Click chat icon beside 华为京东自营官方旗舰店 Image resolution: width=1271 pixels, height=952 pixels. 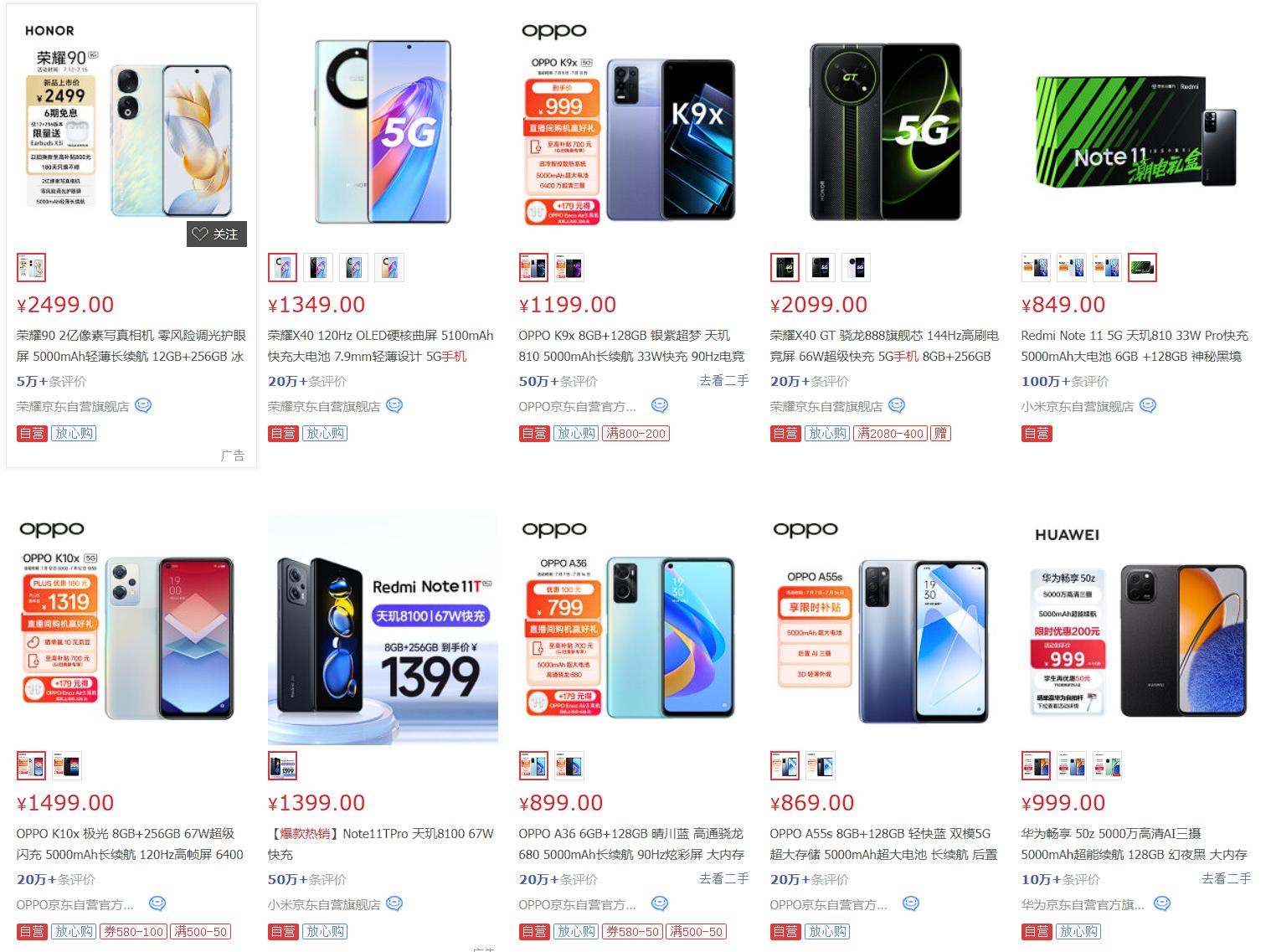tap(1162, 904)
